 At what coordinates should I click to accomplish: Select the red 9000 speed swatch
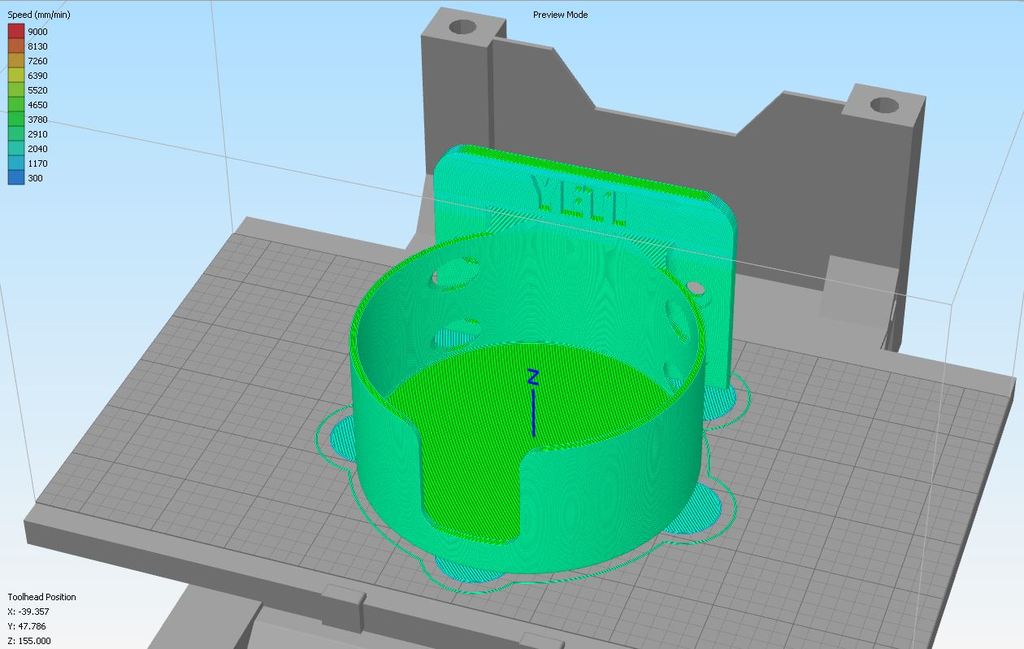click(x=15, y=31)
